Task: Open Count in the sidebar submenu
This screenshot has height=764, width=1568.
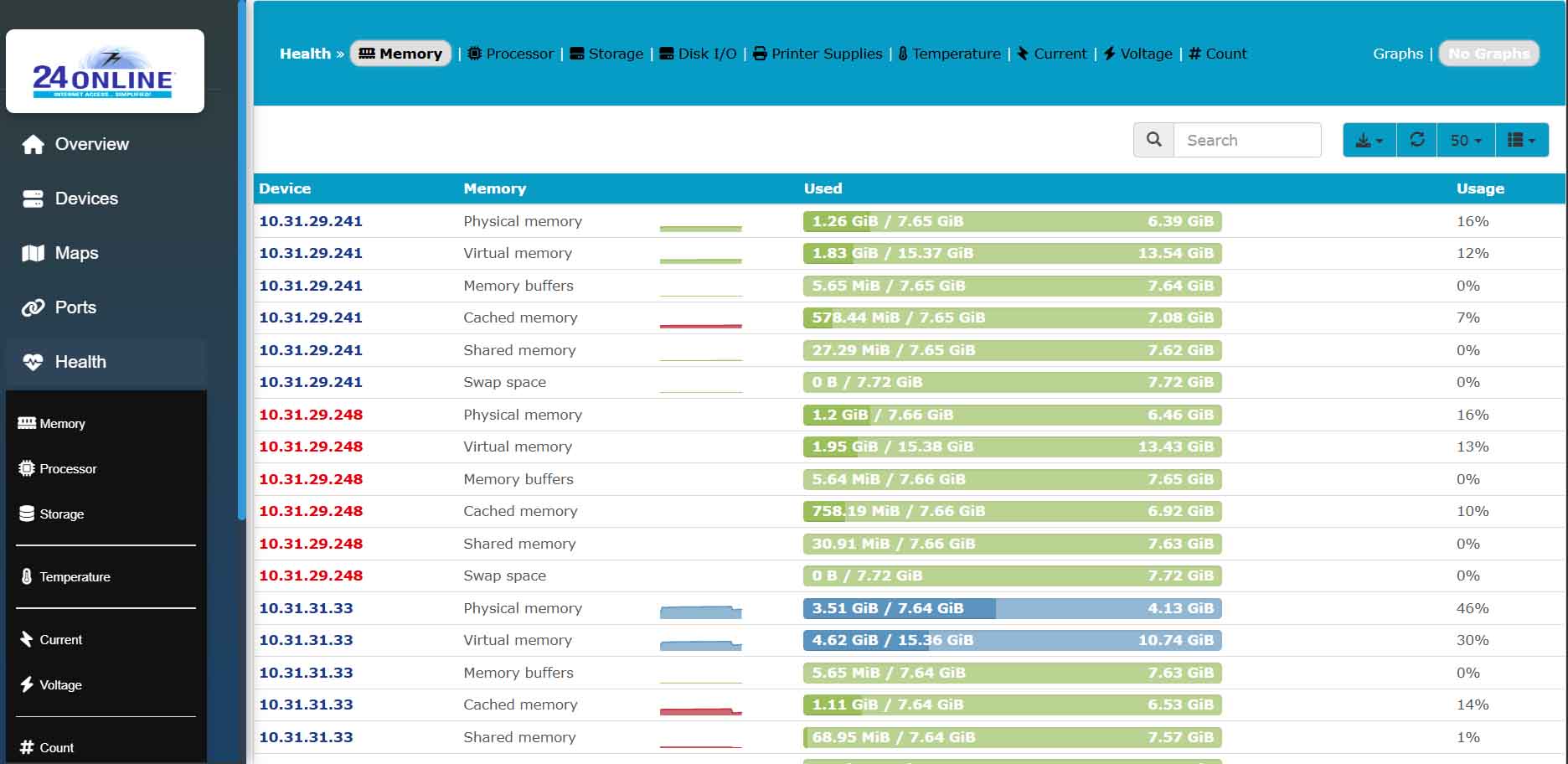Action: tap(47, 748)
